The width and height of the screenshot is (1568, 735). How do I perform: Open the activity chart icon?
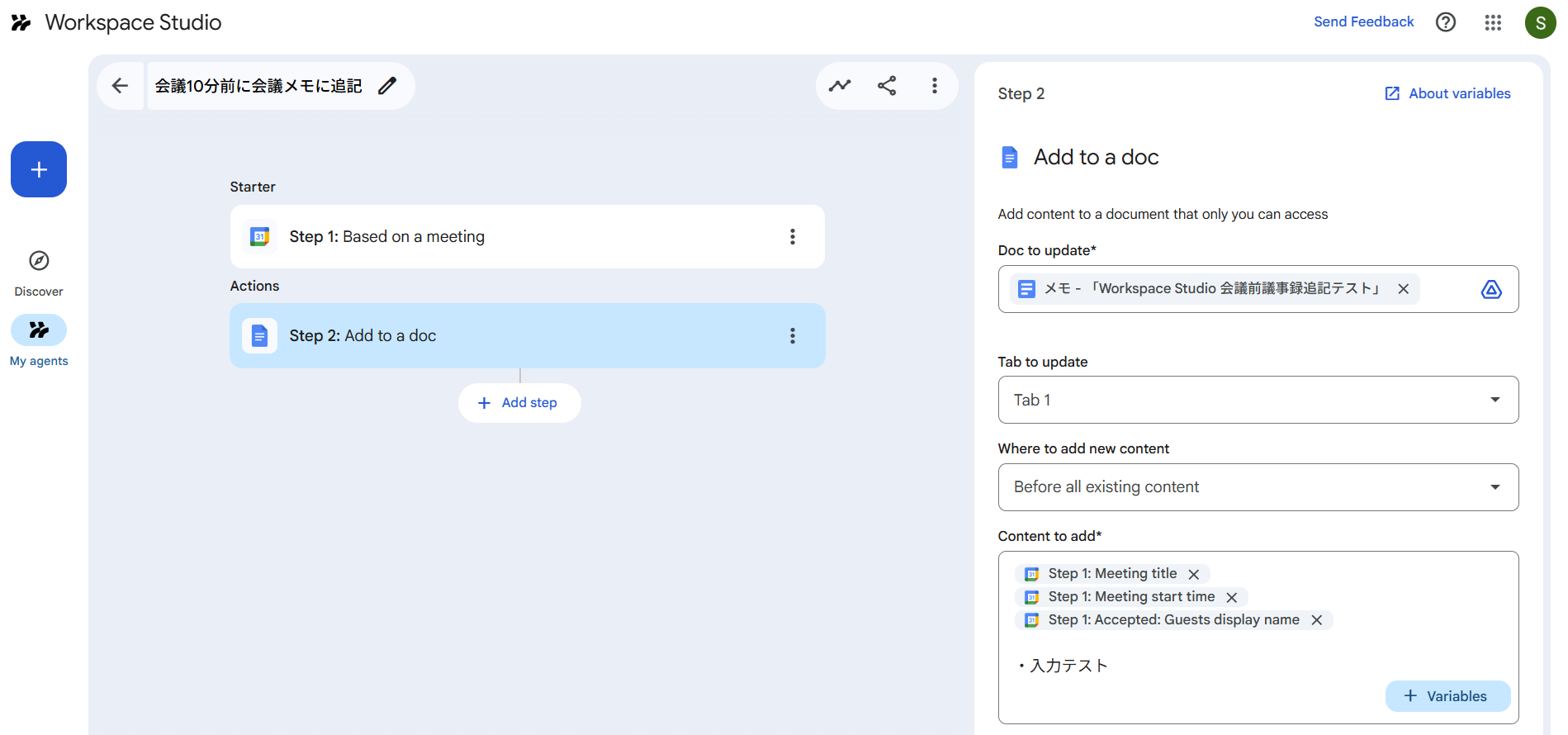coord(840,86)
